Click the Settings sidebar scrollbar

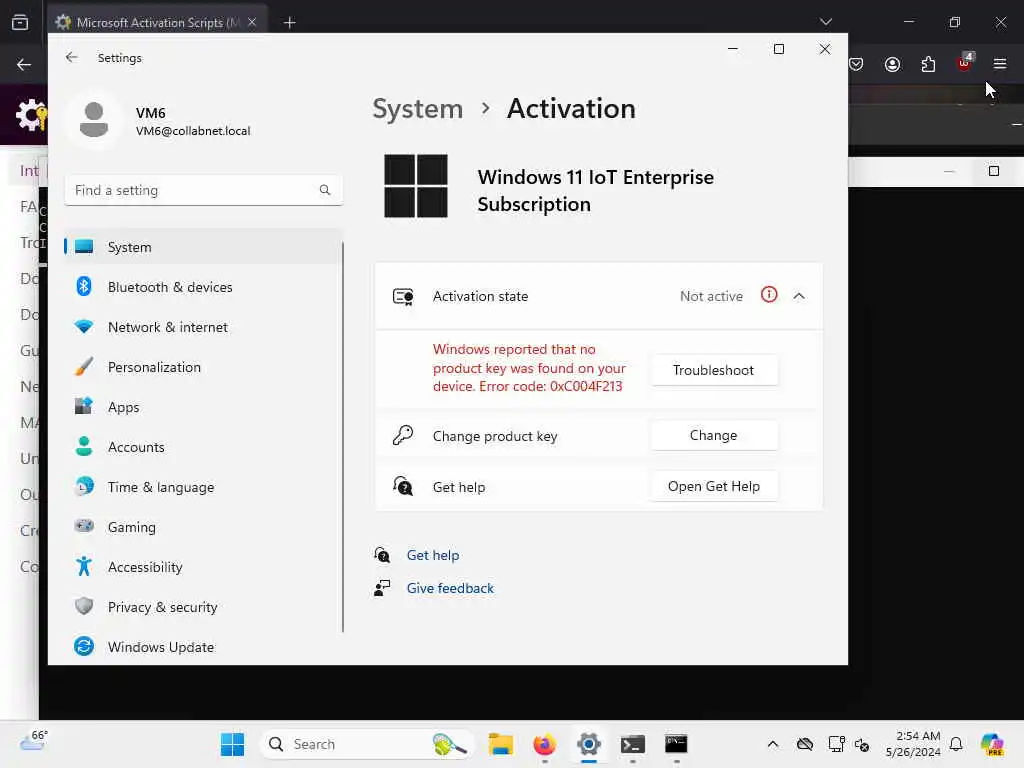[342, 436]
